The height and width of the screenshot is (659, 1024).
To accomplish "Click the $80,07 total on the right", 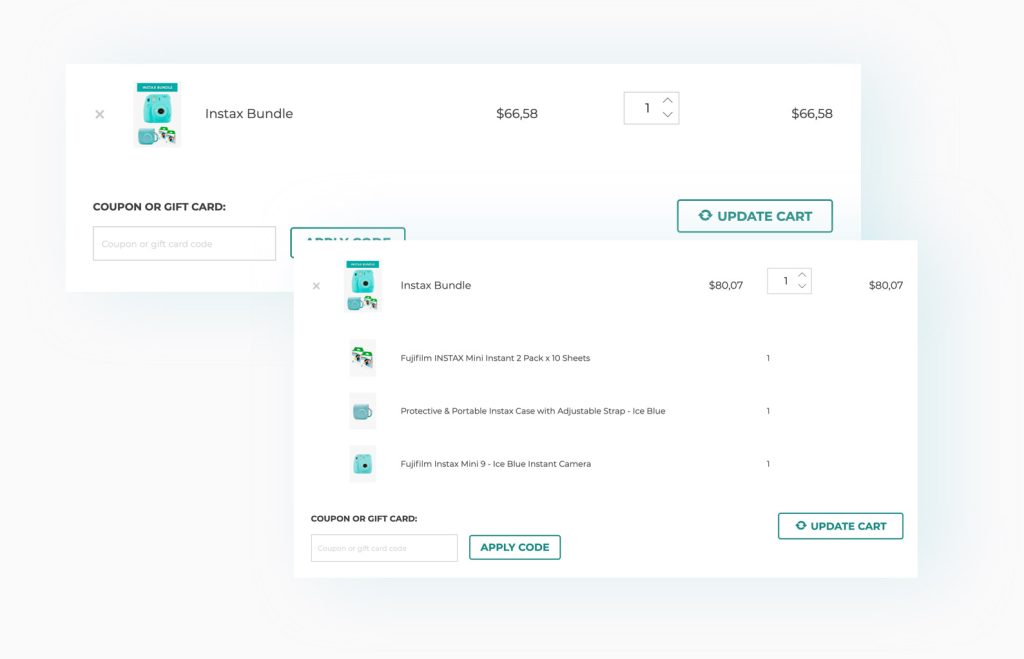I will 886,285.
